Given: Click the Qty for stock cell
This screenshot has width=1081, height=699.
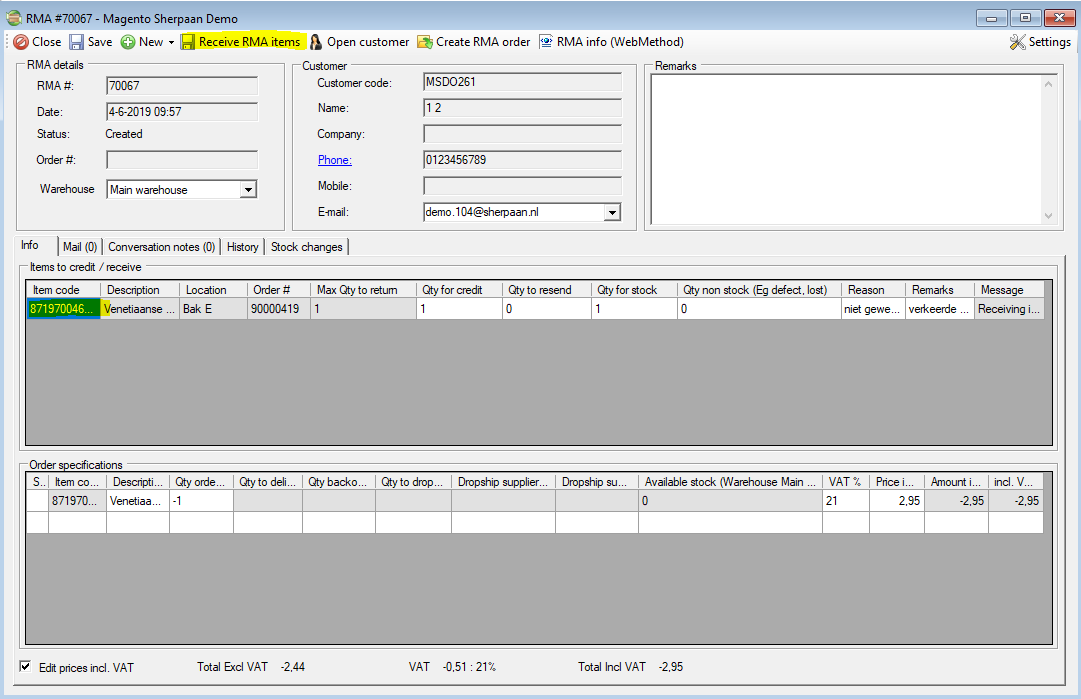Looking at the screenshot, I should coord(635,309).
